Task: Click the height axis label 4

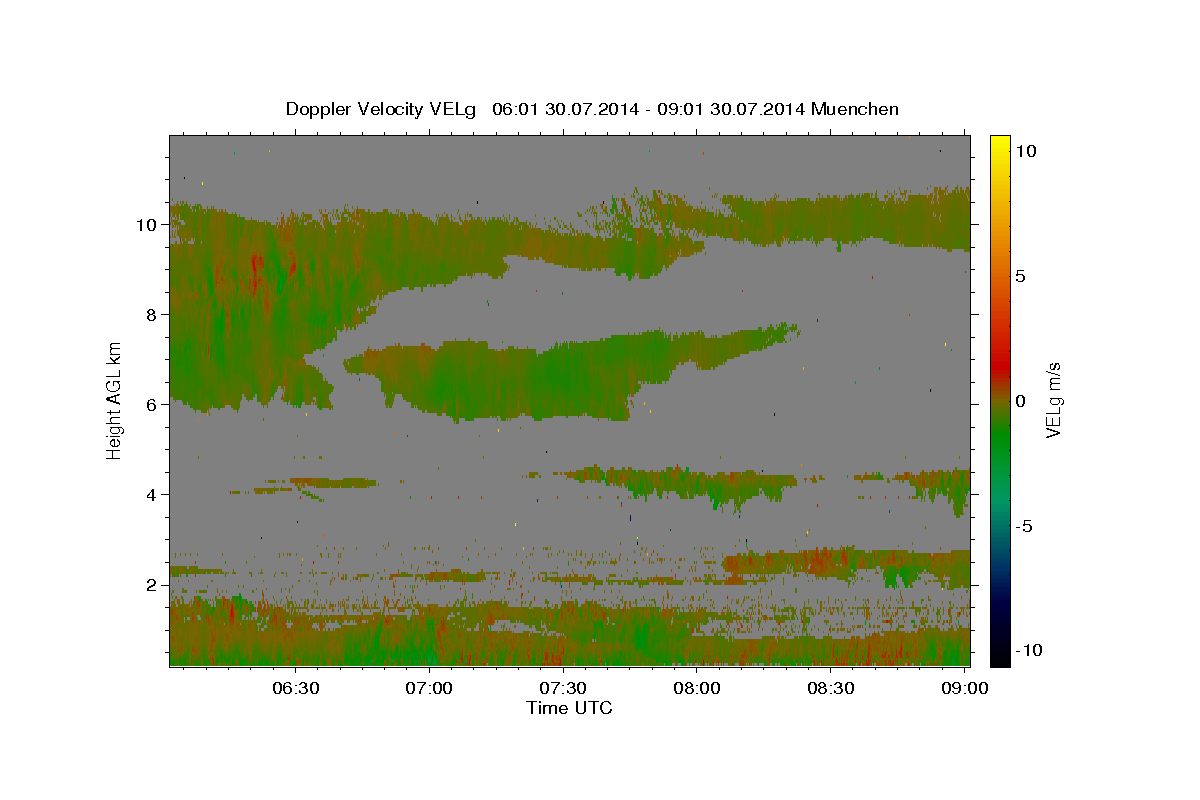Action: point(151,495)
